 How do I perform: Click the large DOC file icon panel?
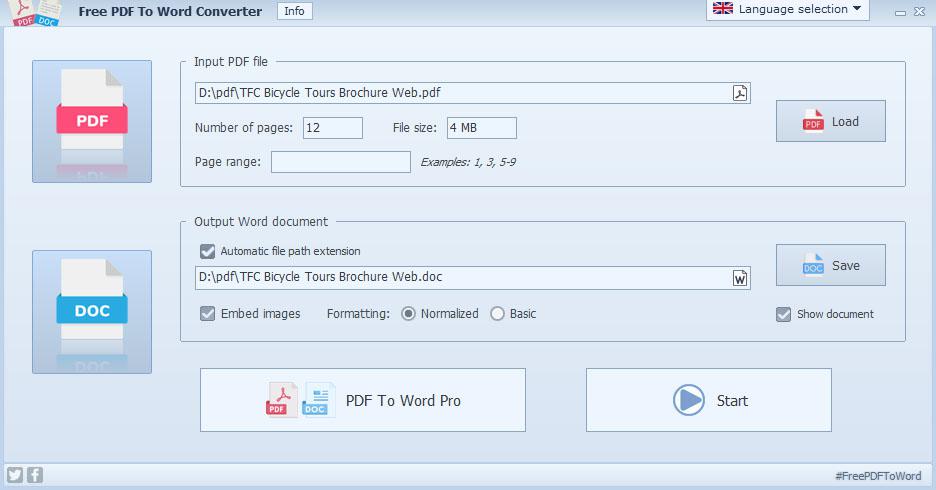pos(92,312)
